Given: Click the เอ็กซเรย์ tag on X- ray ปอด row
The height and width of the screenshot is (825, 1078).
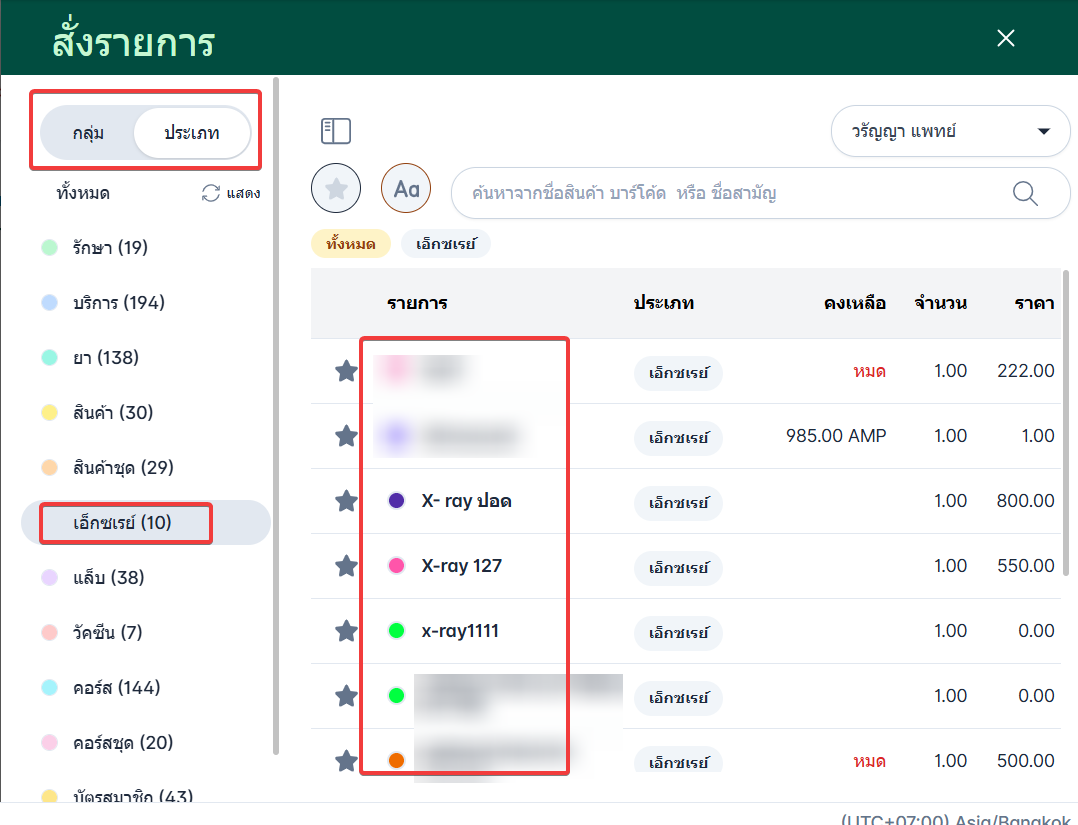Looking at the screenshot, I should pos(678,503).
